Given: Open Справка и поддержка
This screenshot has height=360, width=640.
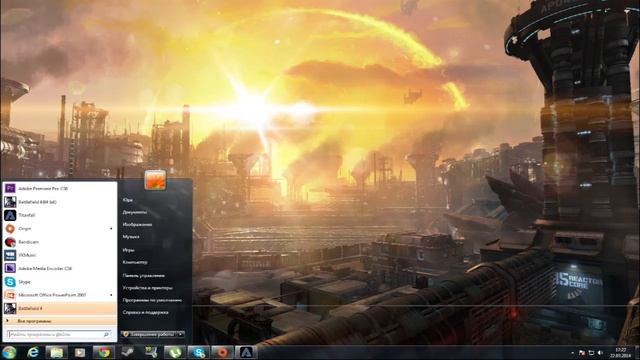Looking at the screenshot, I should (145, 312).
